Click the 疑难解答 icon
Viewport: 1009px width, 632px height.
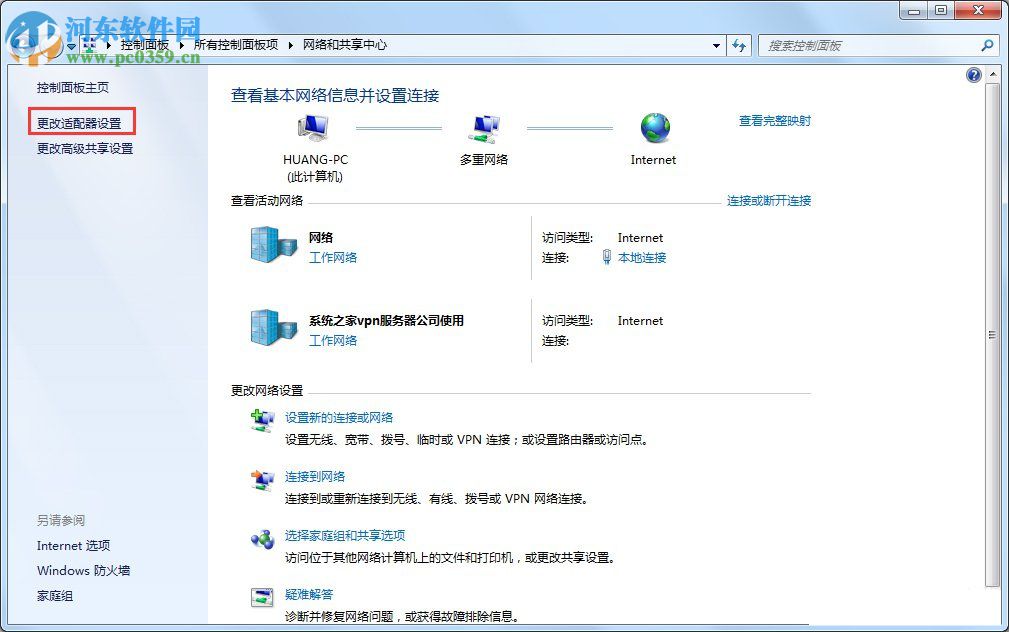(x=262, y=596)
